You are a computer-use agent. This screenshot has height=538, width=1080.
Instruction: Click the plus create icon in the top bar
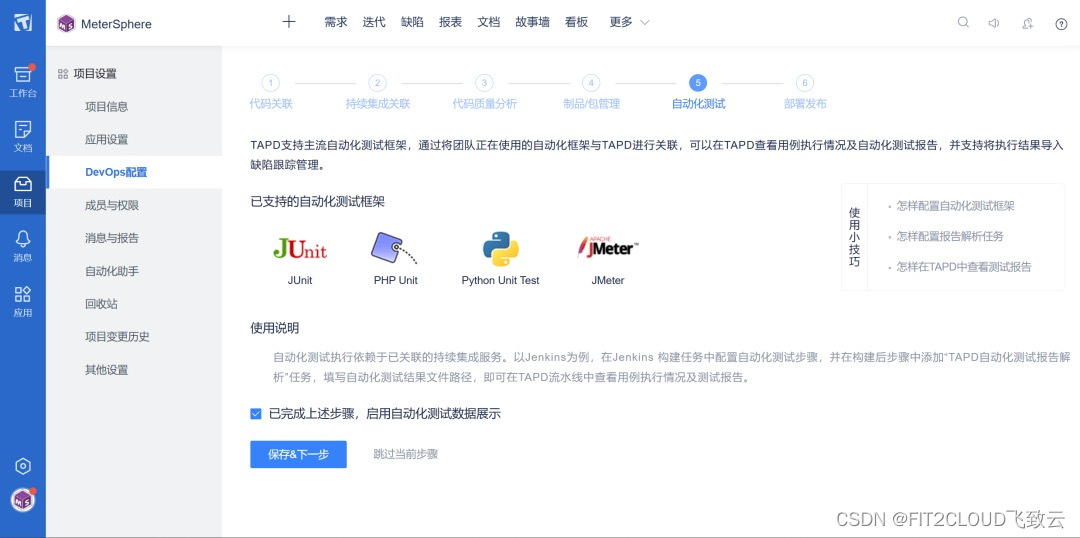click(x=289, y=22)
